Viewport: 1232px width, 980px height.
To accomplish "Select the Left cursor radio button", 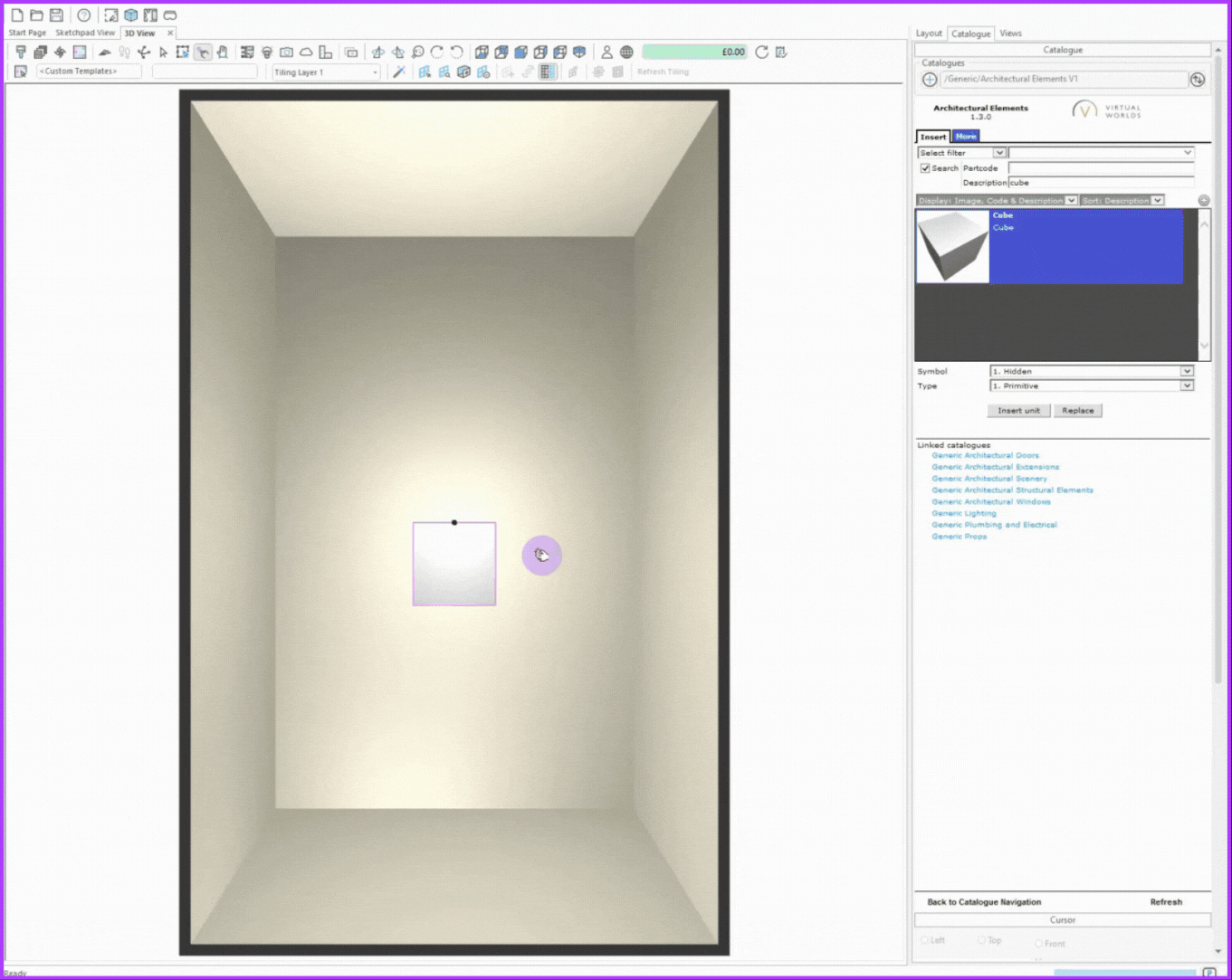I will point(924,940).
